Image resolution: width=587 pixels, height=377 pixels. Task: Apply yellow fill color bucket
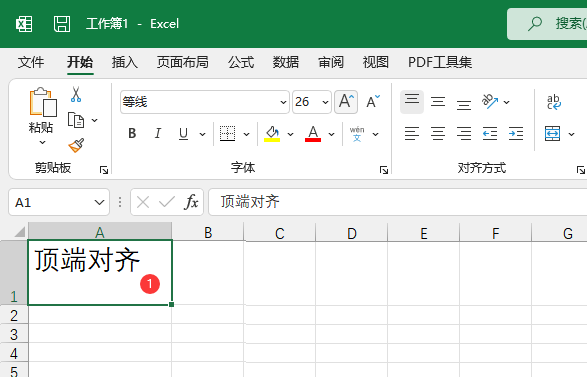pos(272,134)
